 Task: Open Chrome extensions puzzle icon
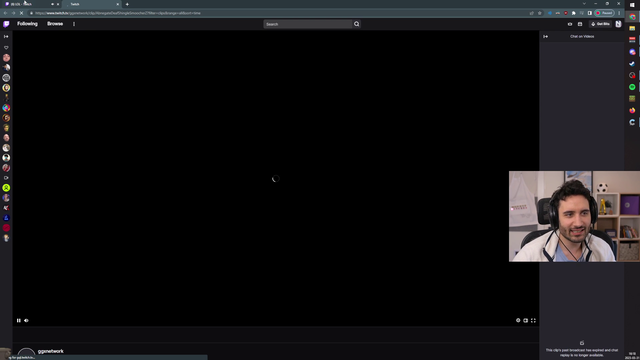pos(573,13)
